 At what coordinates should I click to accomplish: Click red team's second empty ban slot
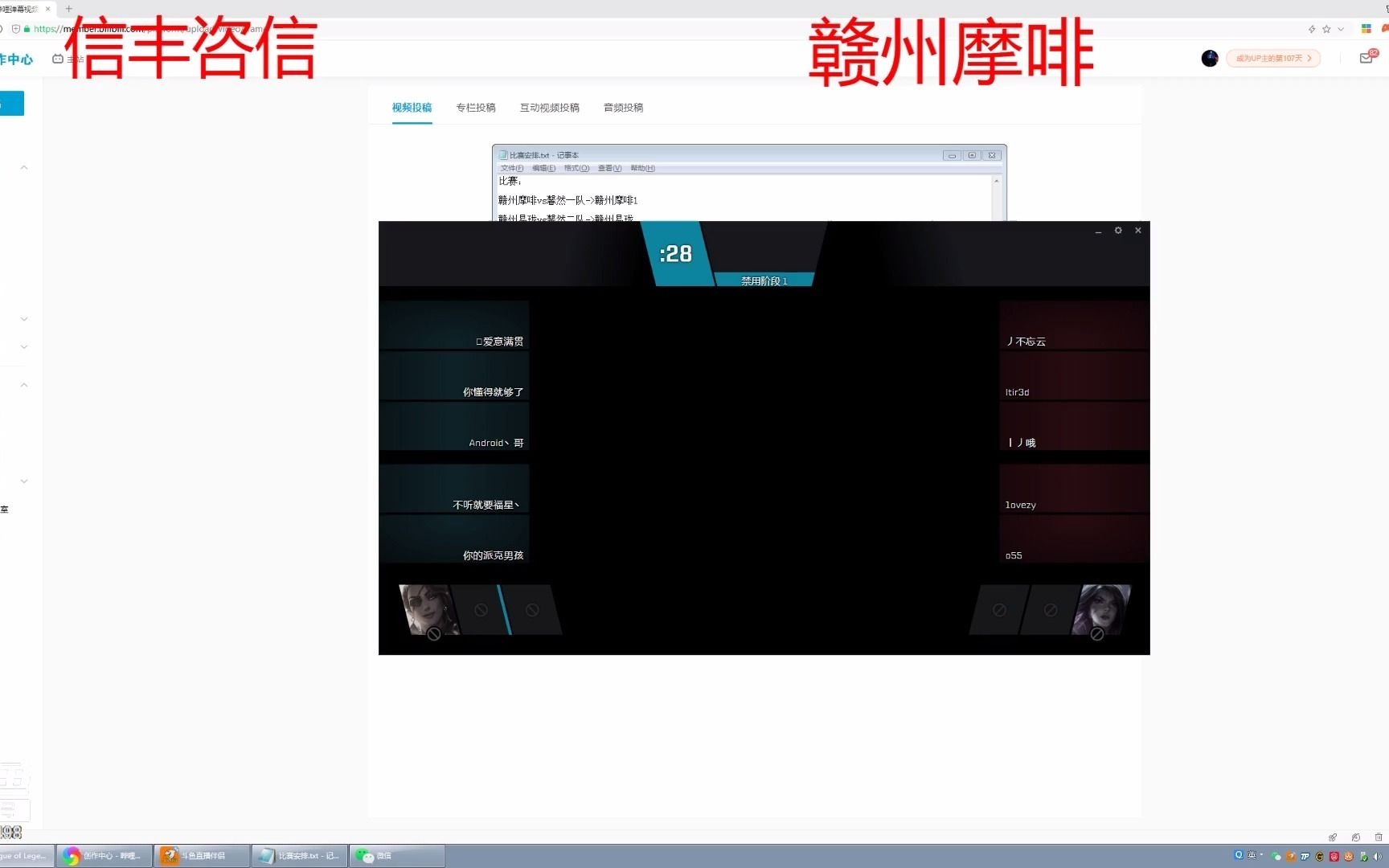tap(1051, 610)
